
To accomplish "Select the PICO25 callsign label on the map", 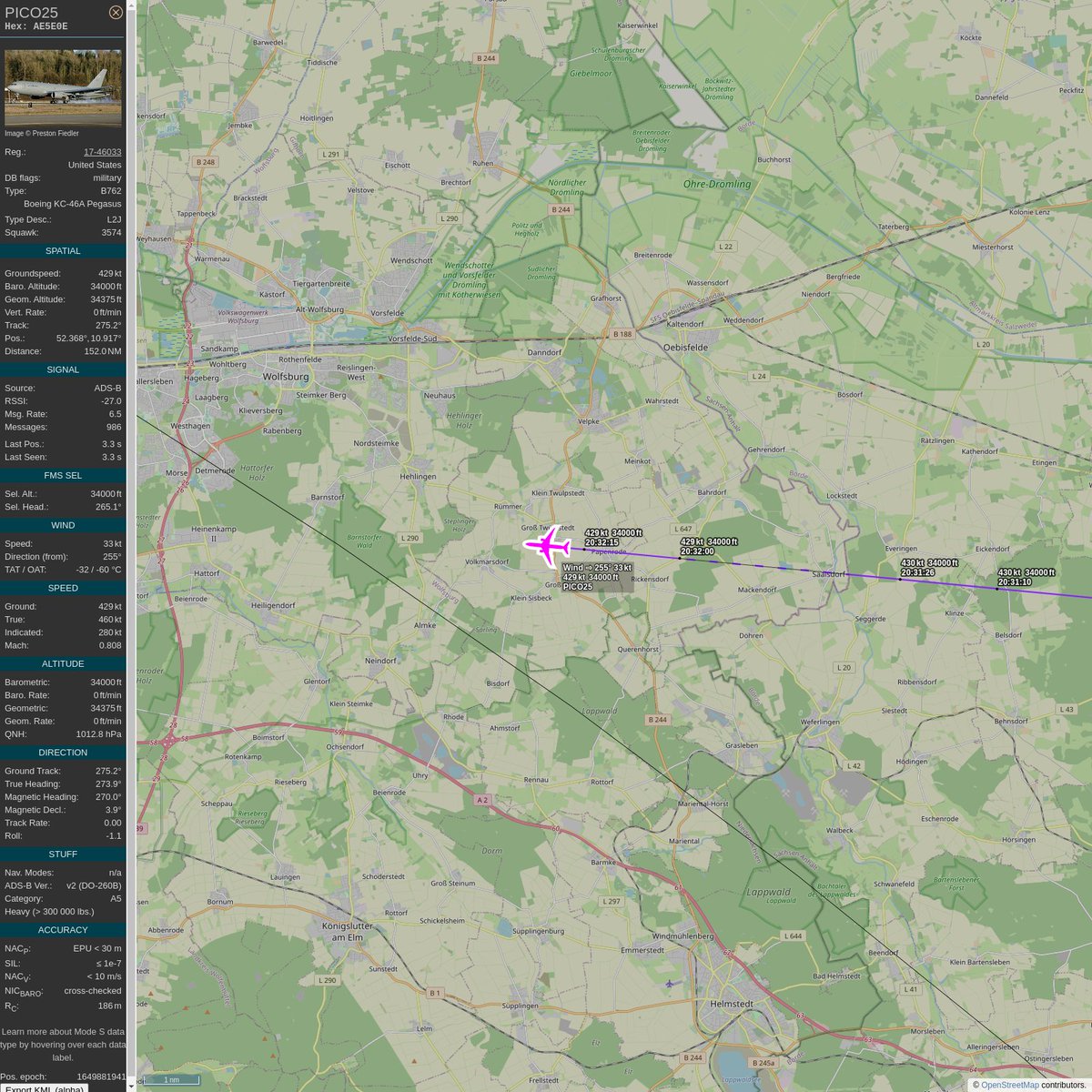I will pos(580,587).
